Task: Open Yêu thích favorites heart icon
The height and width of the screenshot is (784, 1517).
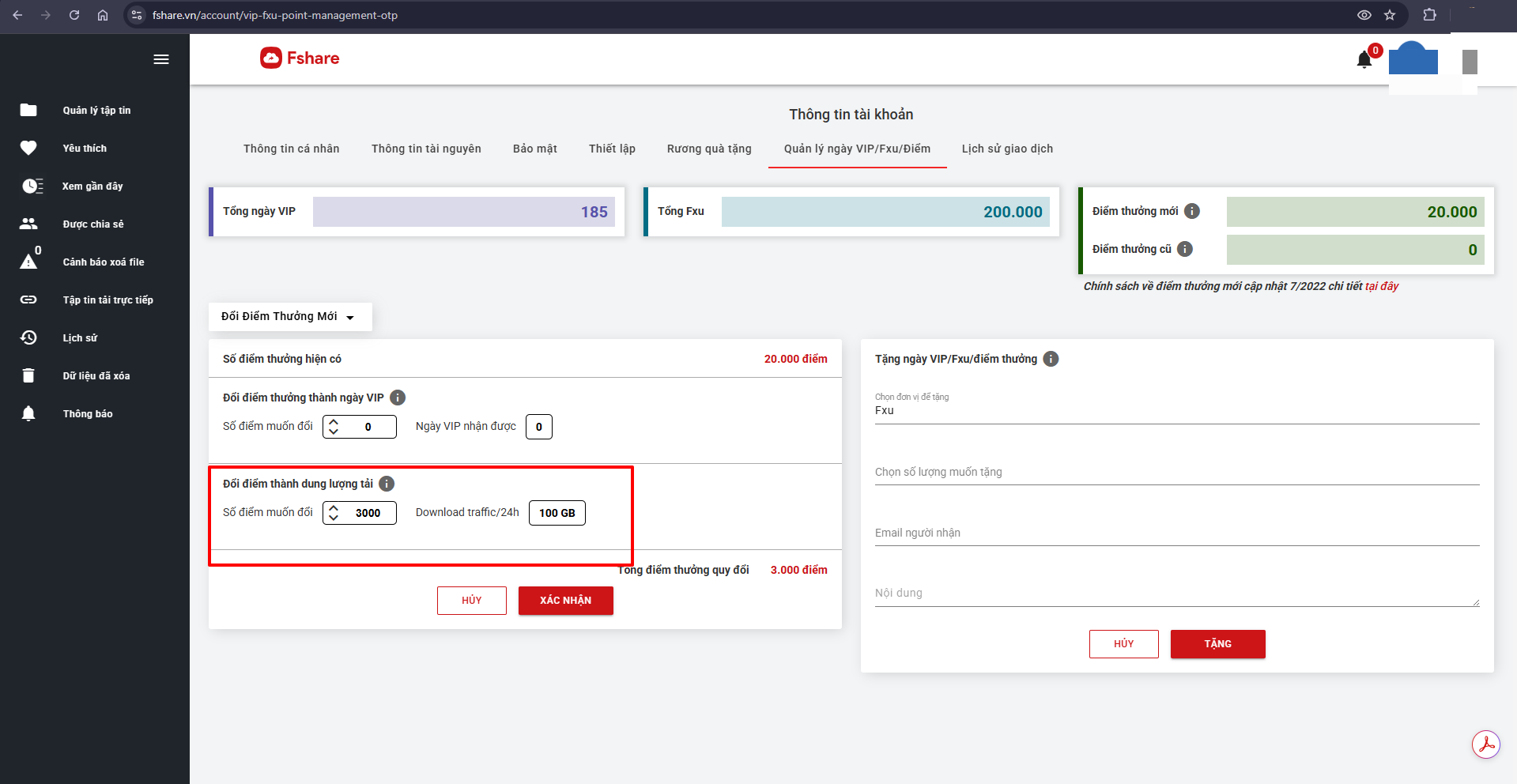Action: pyautogui.click(x=28, y=148)
